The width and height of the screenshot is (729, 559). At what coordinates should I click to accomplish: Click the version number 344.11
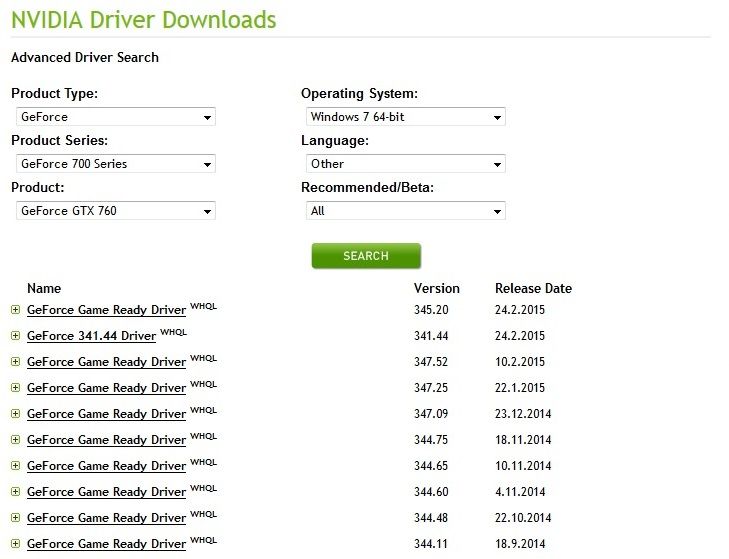tap(431, 545)
